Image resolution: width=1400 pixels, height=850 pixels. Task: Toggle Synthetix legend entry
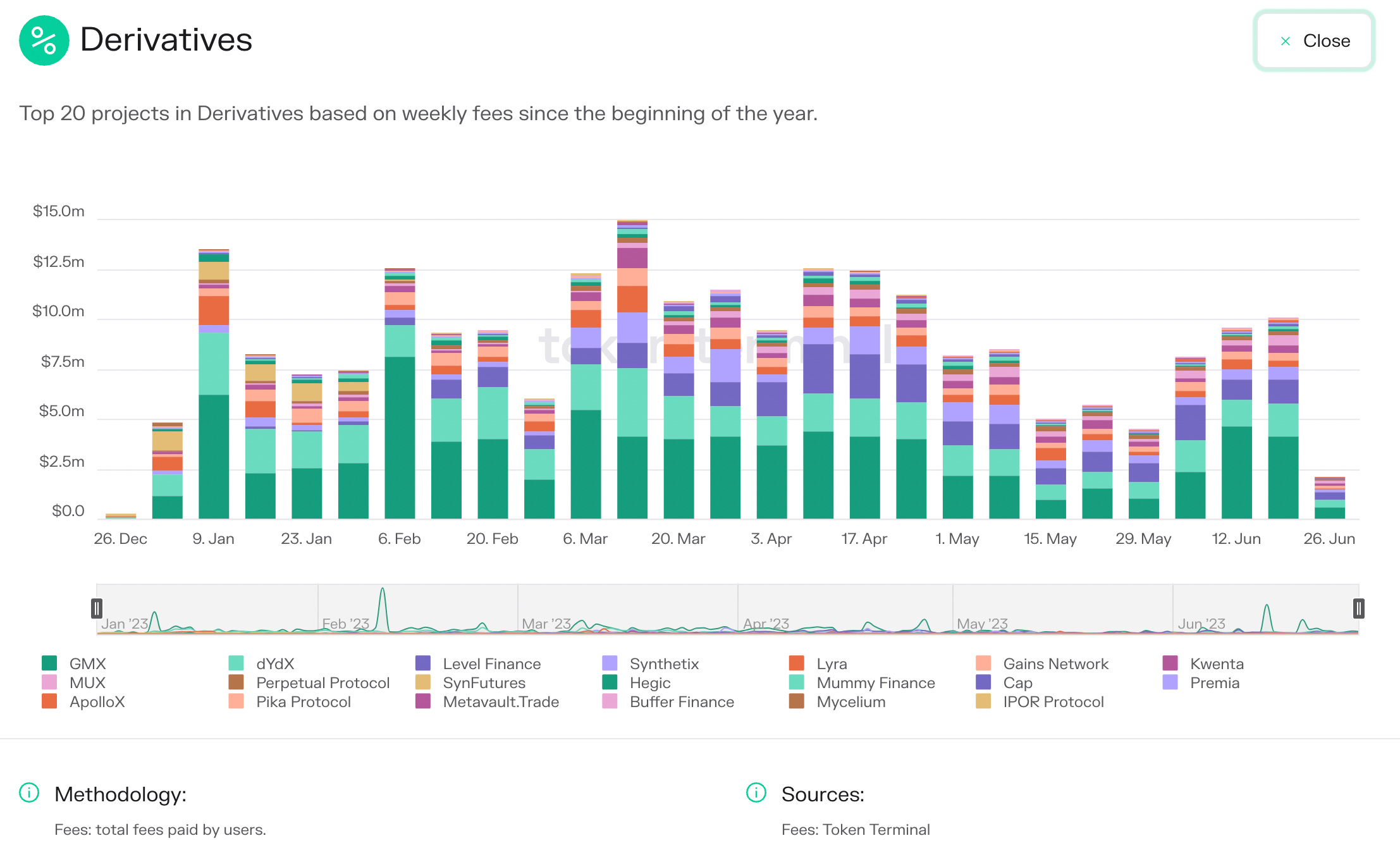click(663, 663)
